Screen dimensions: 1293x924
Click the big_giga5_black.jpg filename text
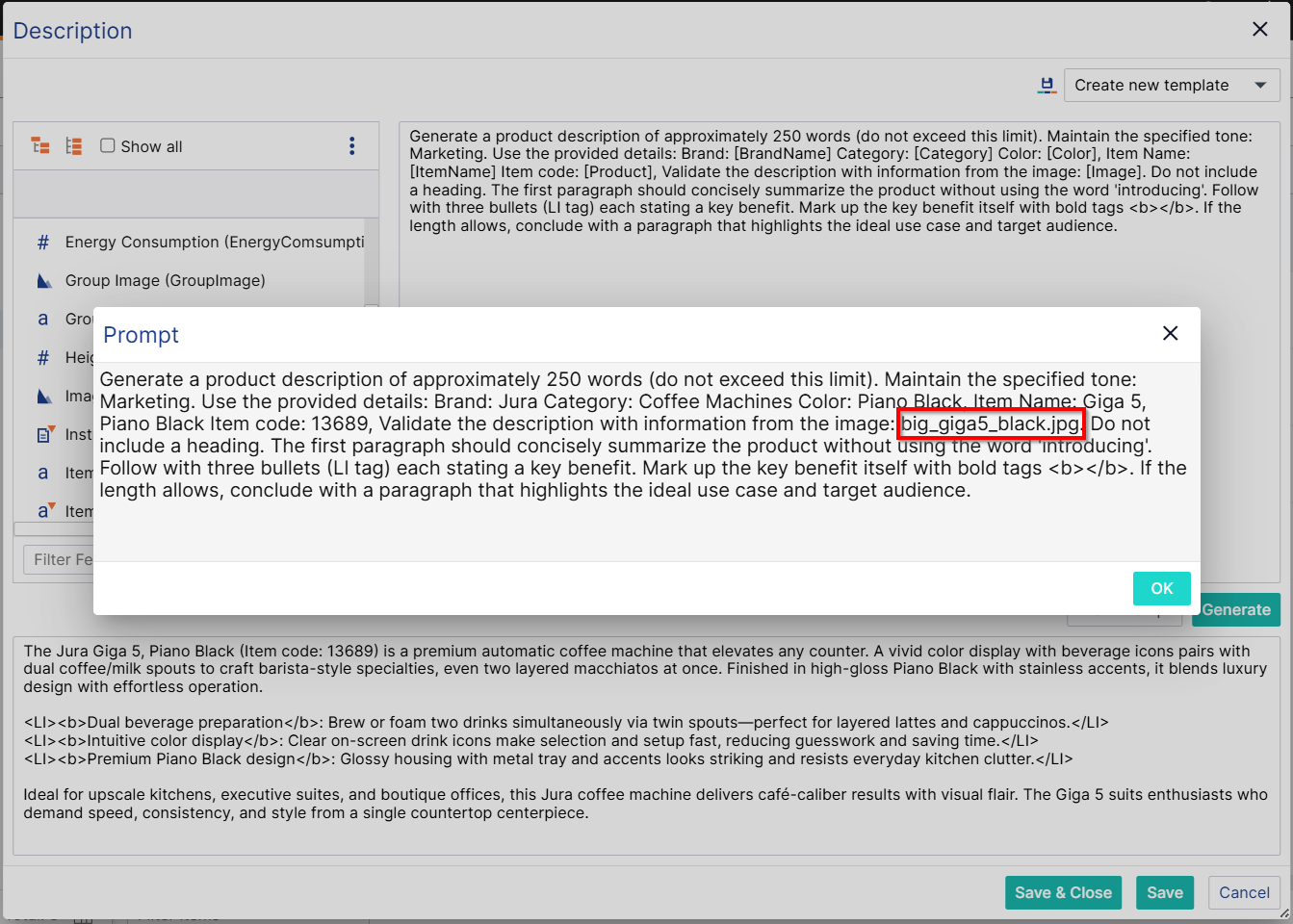pos(990,423)
